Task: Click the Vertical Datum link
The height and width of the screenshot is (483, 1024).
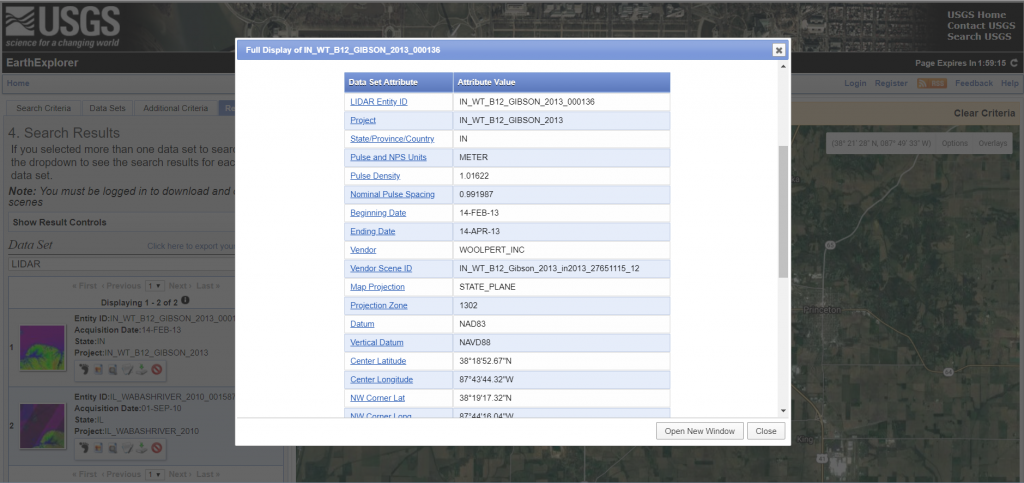Action: (x=377, y=342)
